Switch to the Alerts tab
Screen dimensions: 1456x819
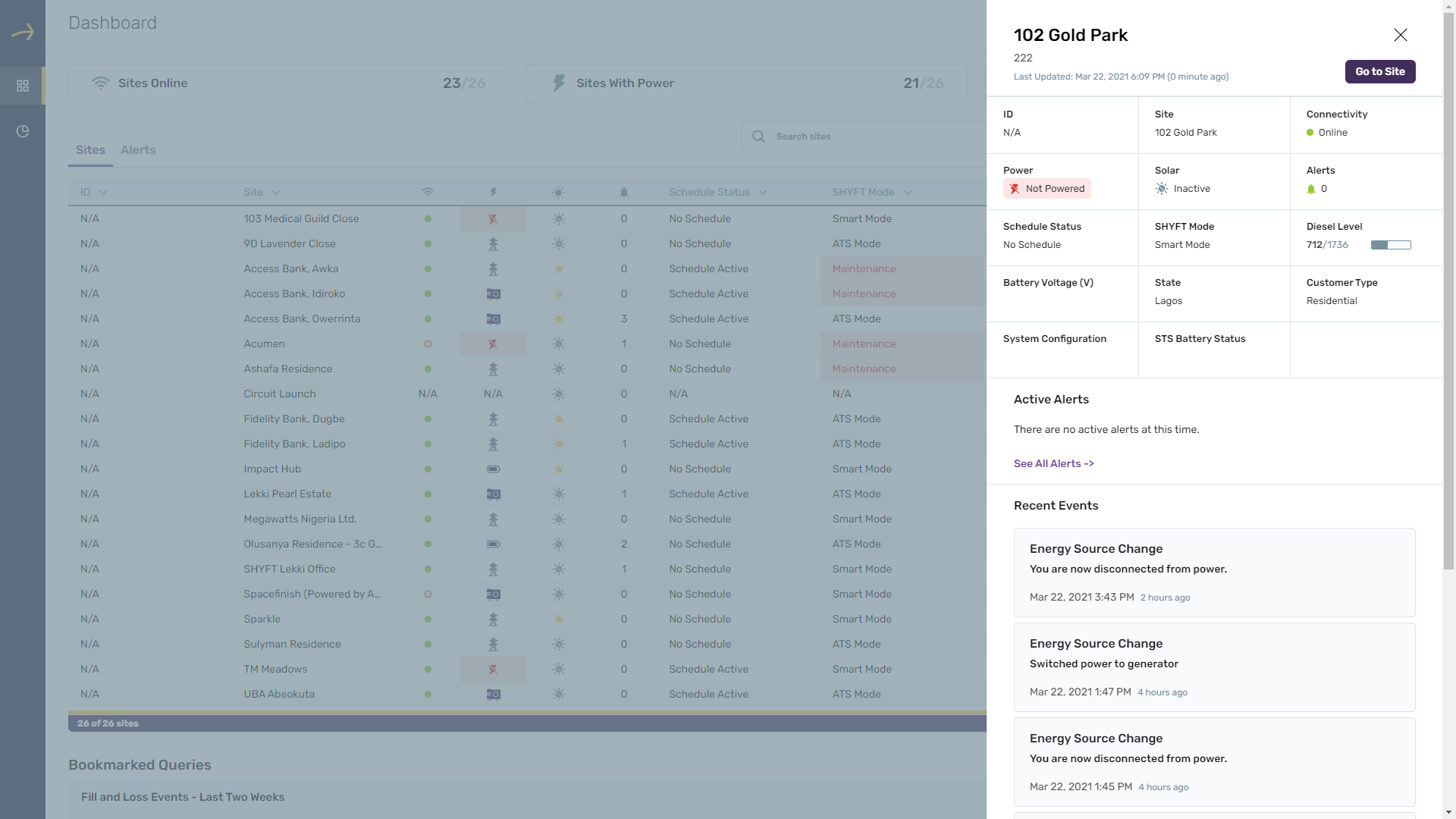[x=138, y=150]
